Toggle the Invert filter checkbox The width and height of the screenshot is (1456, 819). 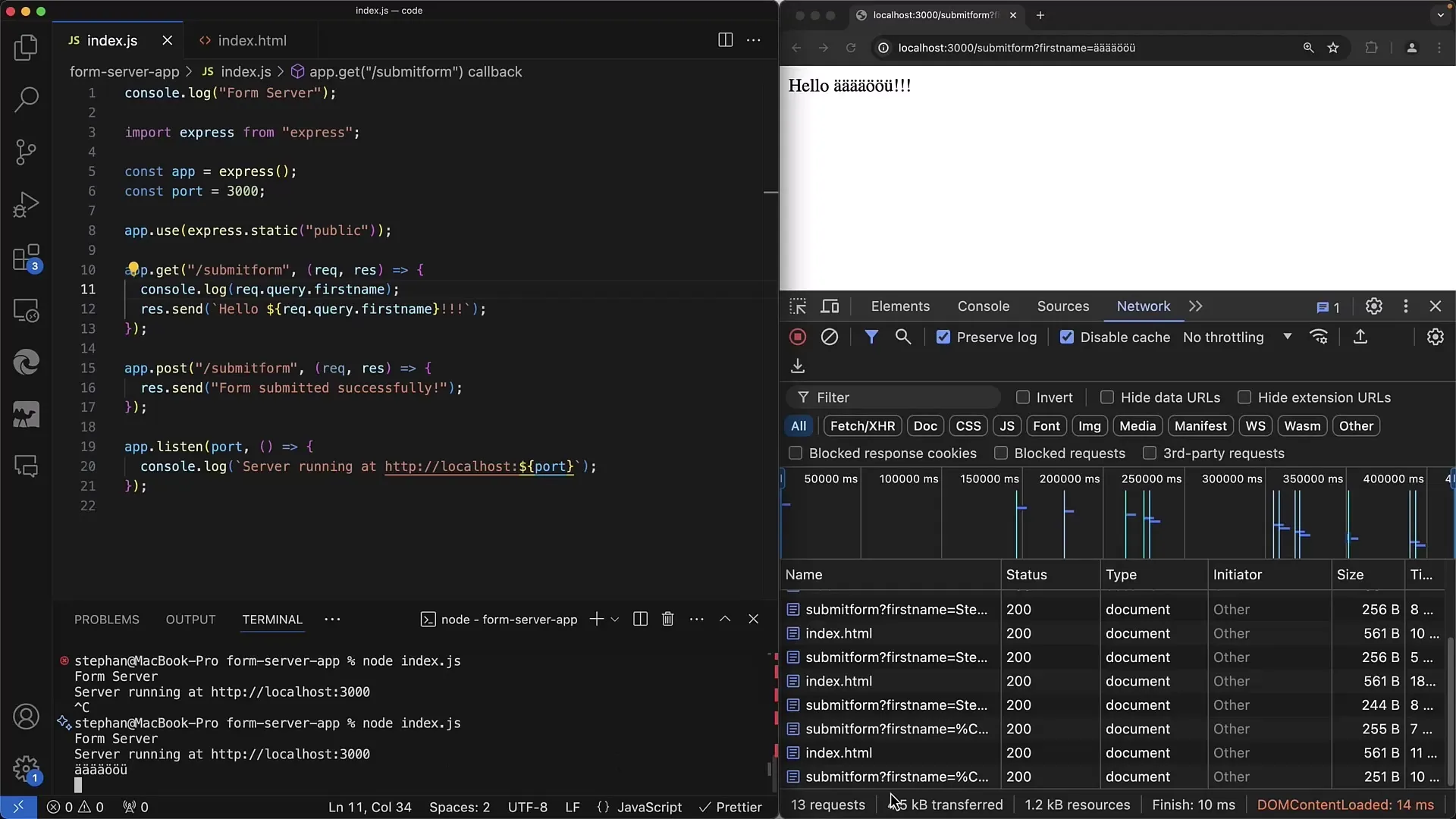coord(1022,397)
